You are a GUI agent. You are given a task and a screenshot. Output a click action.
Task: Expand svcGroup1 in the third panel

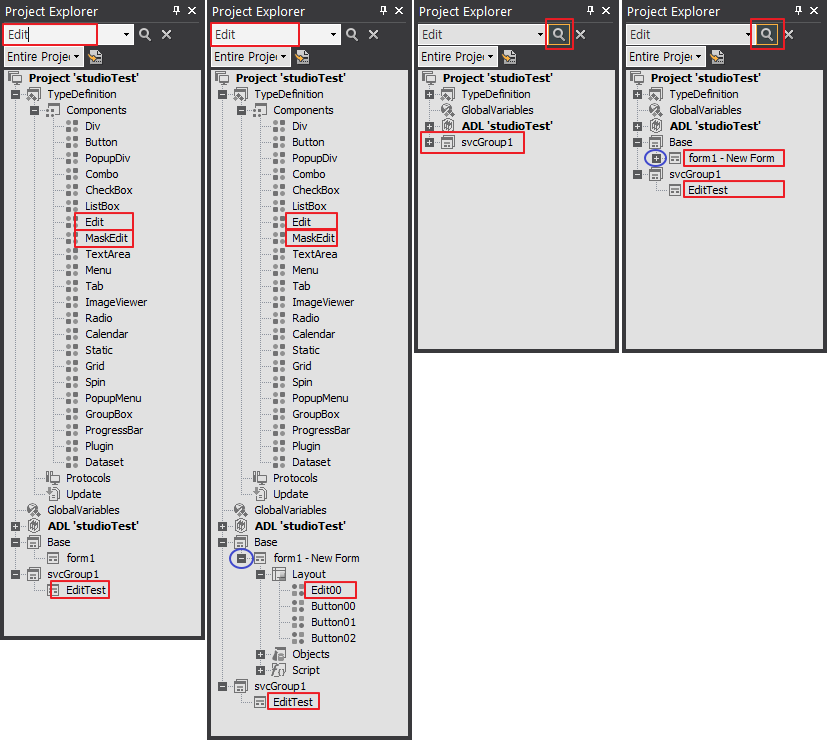coord(429,142)
